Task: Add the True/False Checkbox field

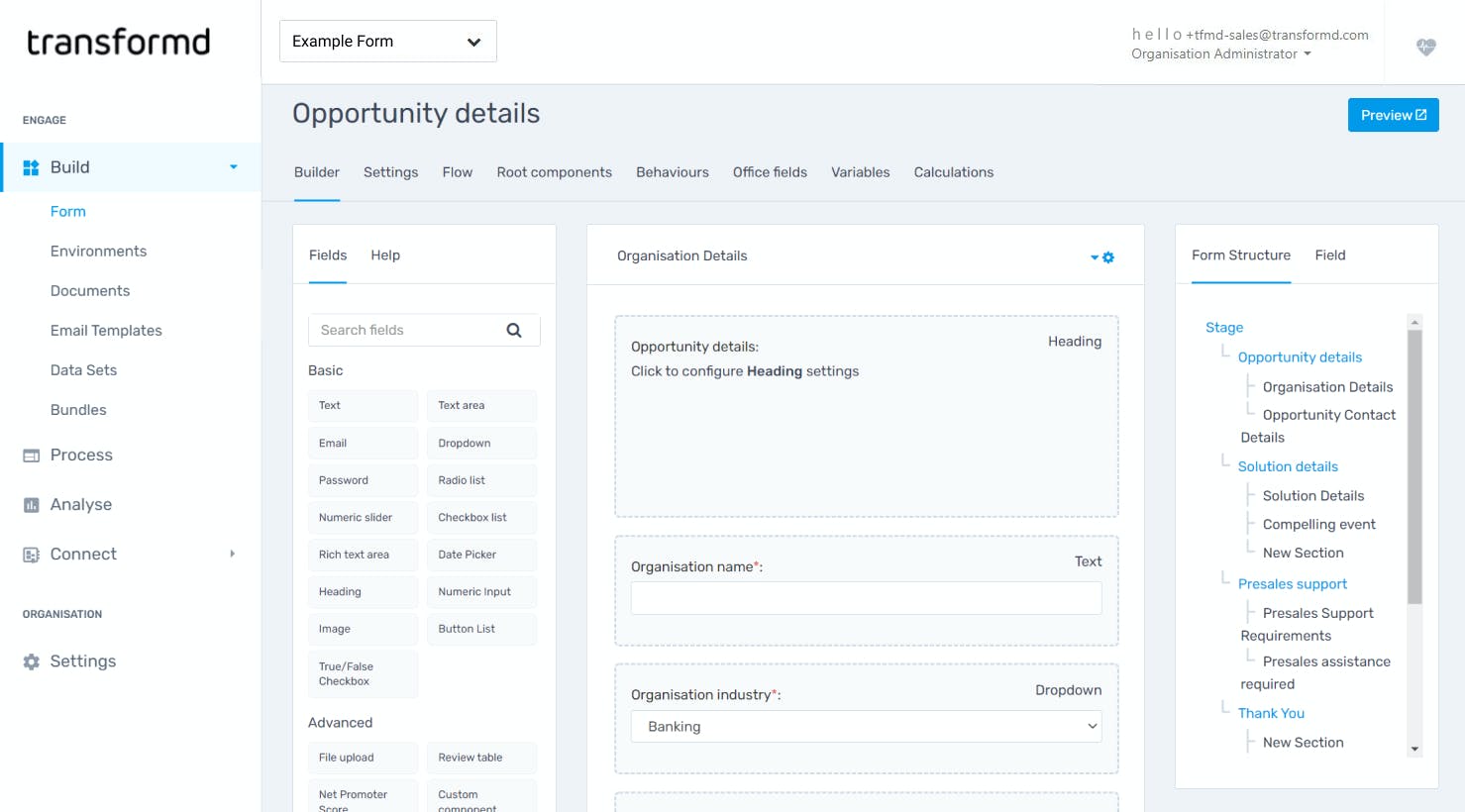Action: (363, 674)
